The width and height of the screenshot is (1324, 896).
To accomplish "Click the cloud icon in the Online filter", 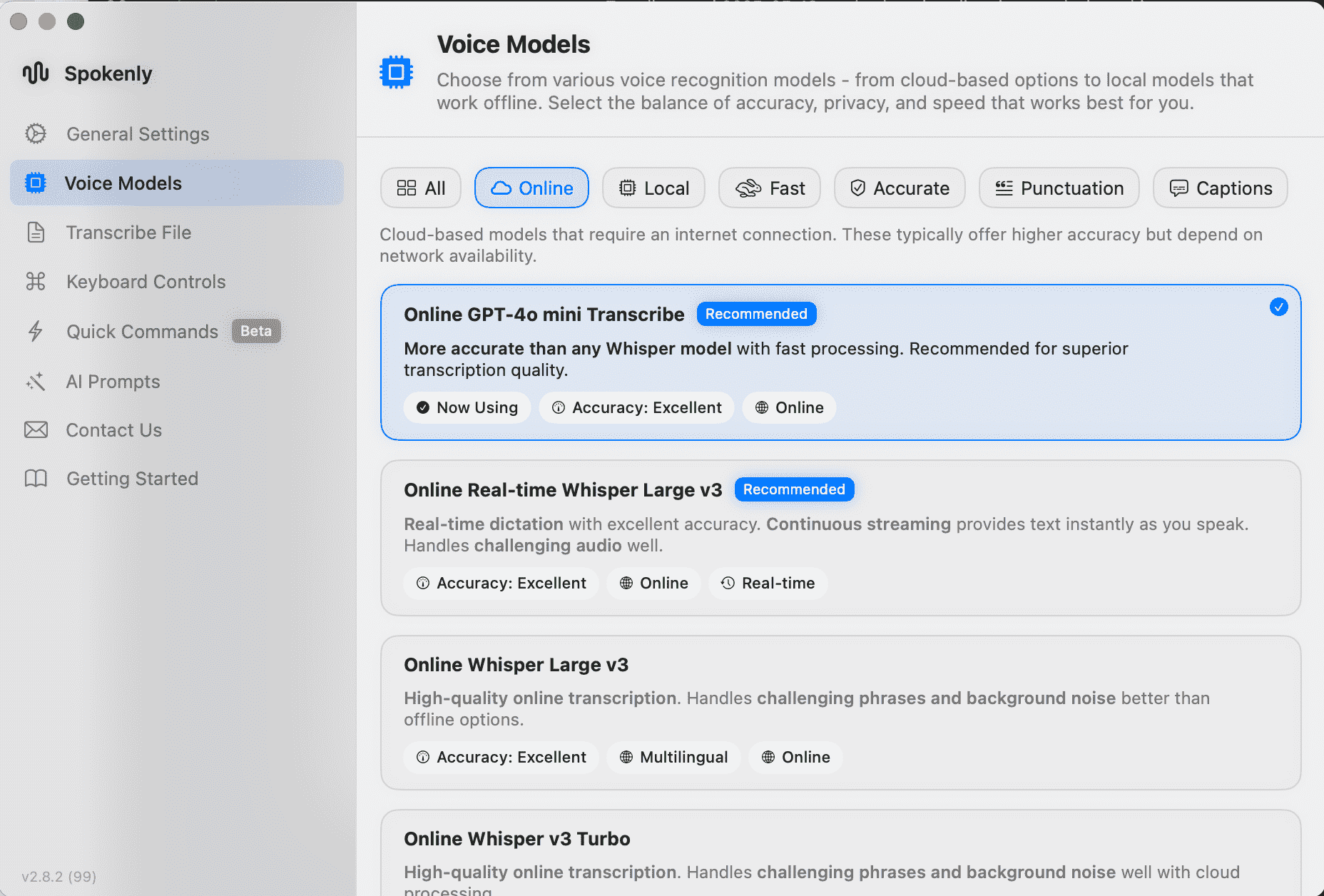I will click(501, 188).
